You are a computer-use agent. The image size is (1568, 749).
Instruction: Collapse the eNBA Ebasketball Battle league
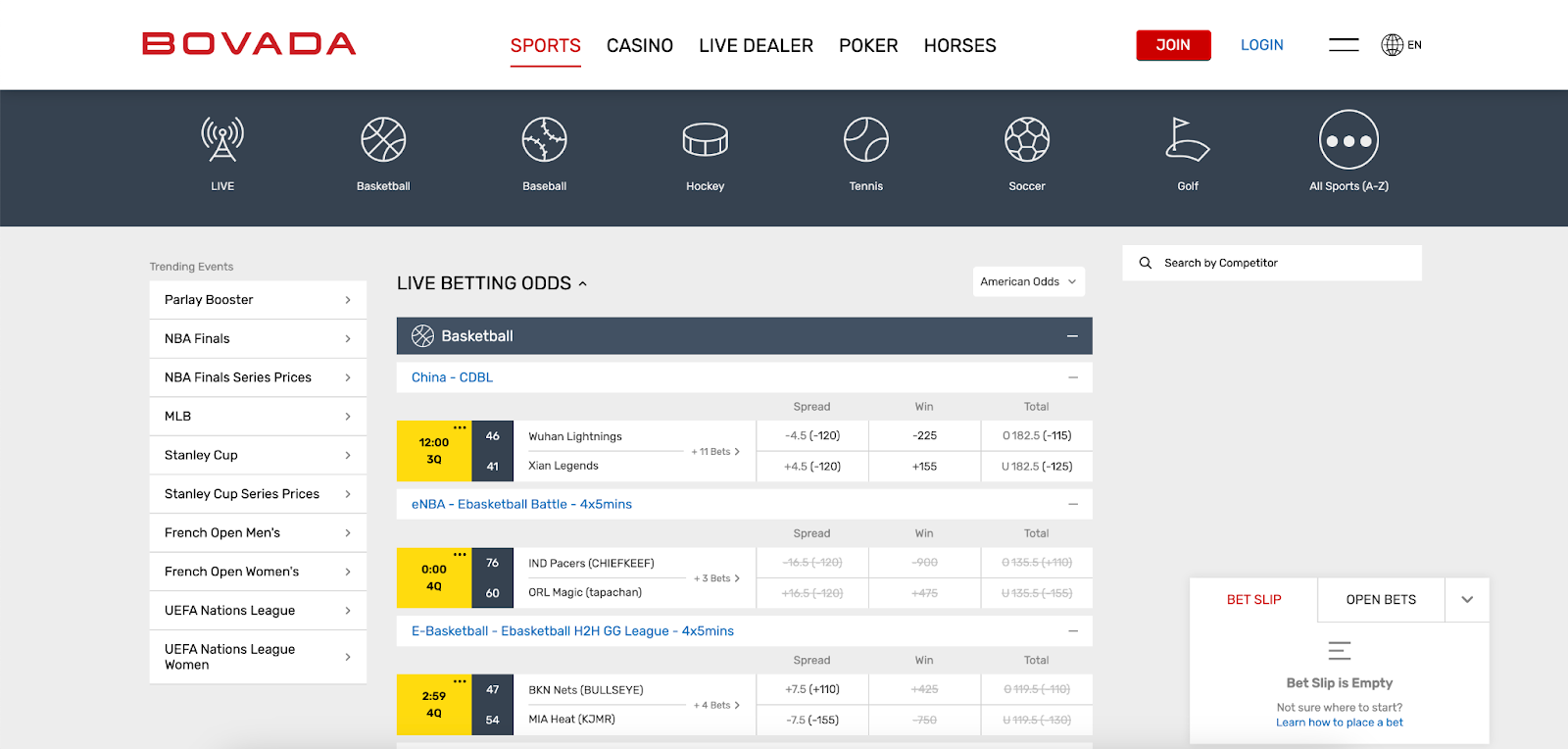tap(1073, 504)
